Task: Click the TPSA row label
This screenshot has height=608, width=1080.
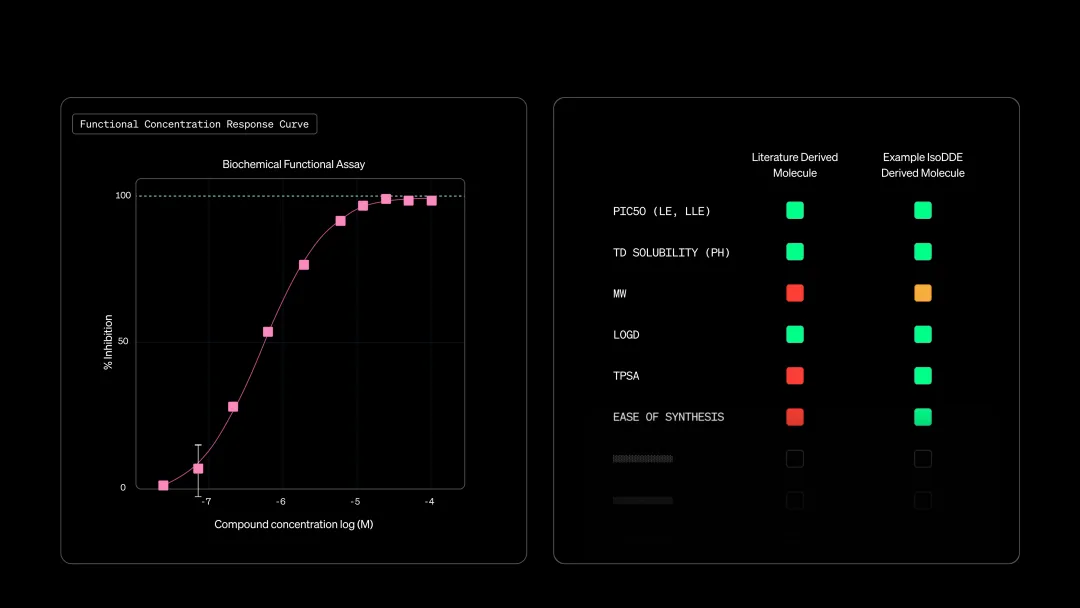Action: [626, 376]
